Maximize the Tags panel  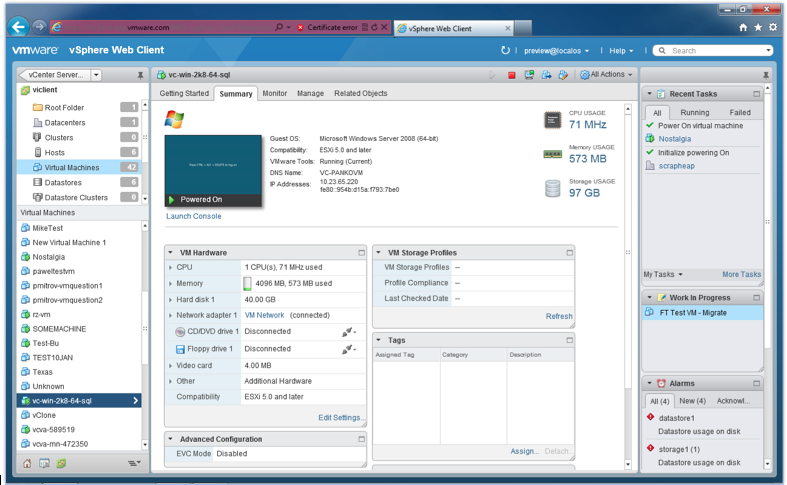[x=569, y=341]
